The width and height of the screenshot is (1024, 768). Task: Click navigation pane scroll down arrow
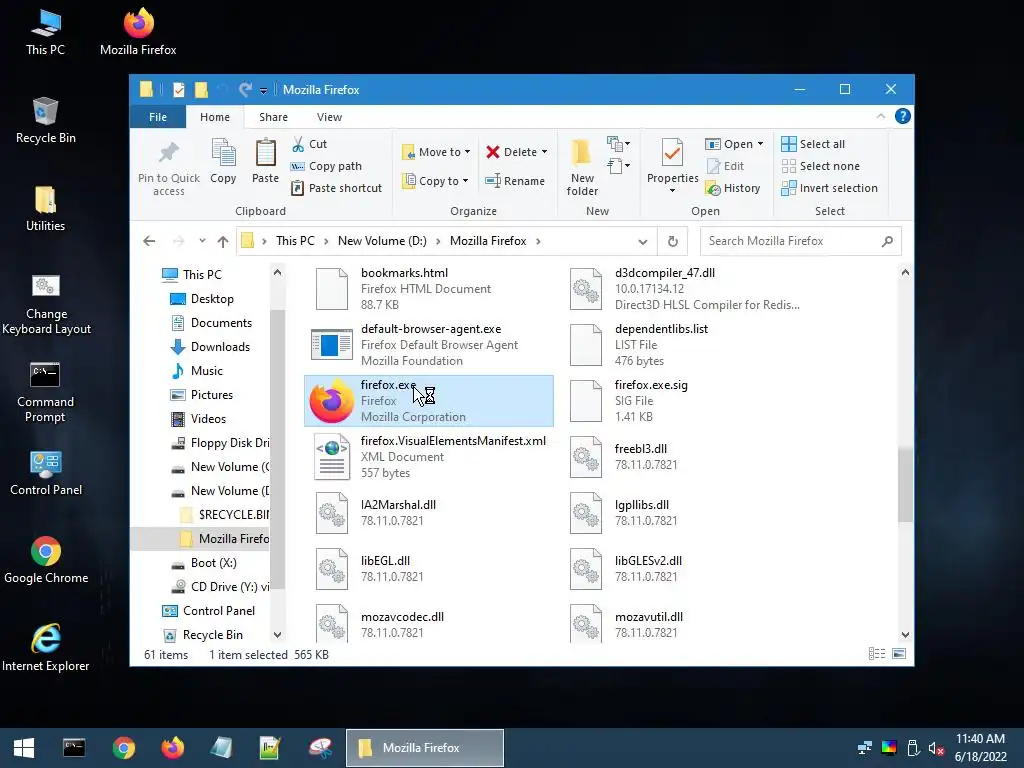coord(277,635)
